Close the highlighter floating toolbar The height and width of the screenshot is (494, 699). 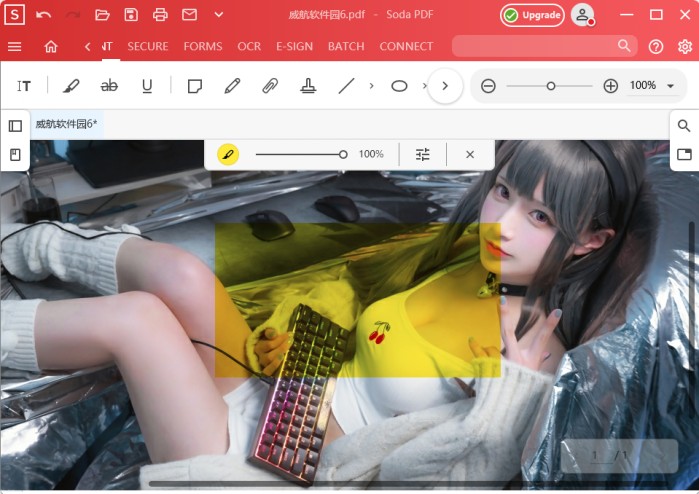click(470, 154)
